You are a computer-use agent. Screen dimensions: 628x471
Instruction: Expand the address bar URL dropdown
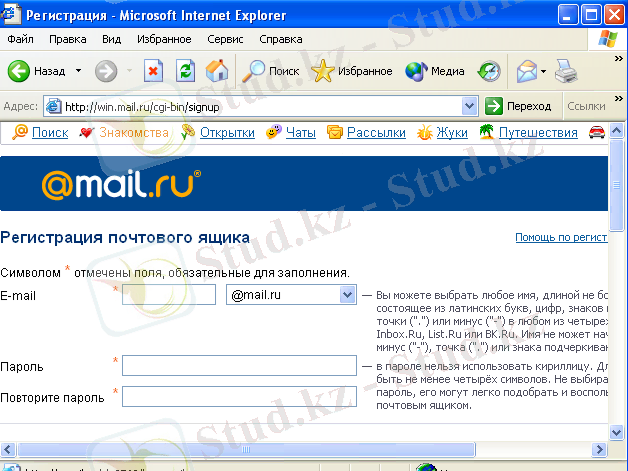coord(469,106)
